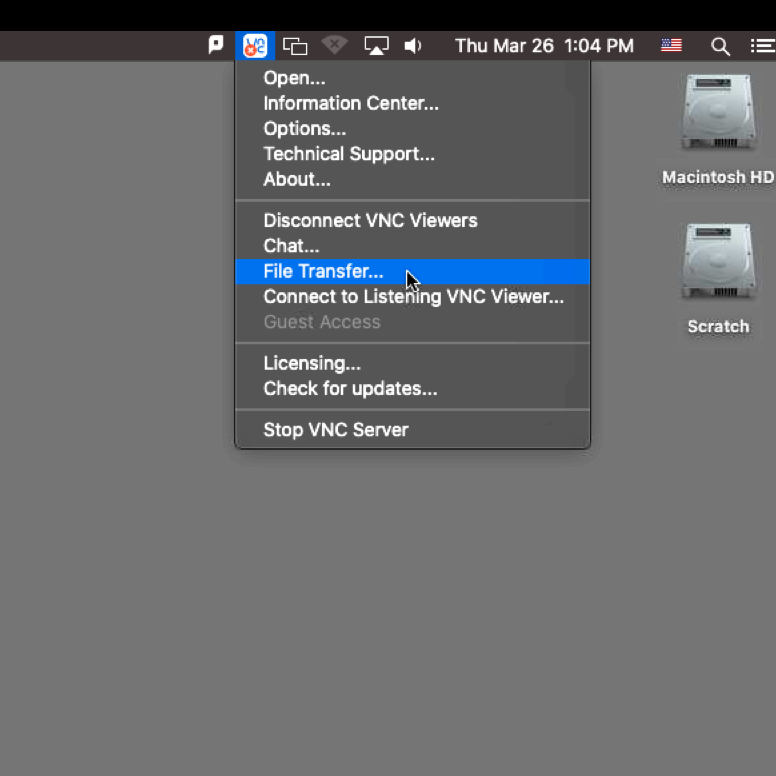
Task: Click the disabled Wi-Fi status icon
Action: [335, 45]
